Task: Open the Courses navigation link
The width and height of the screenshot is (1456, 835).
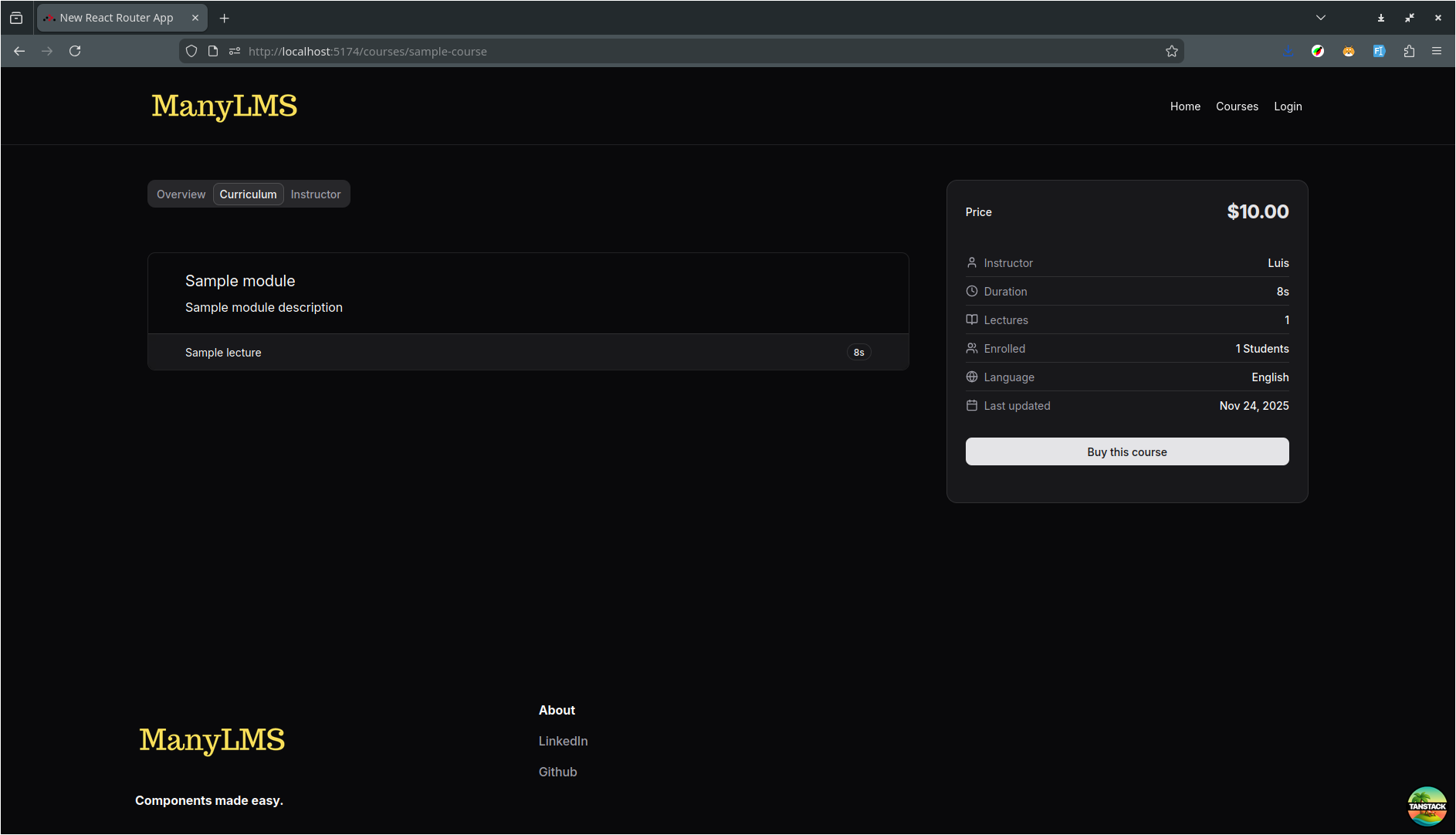Action: (1237, 106)
